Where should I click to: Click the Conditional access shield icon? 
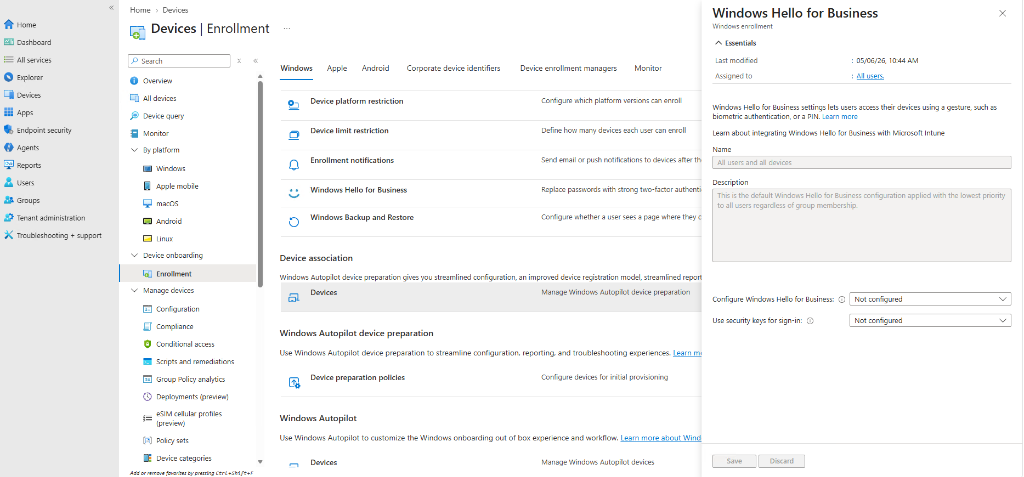click(147, 344)
